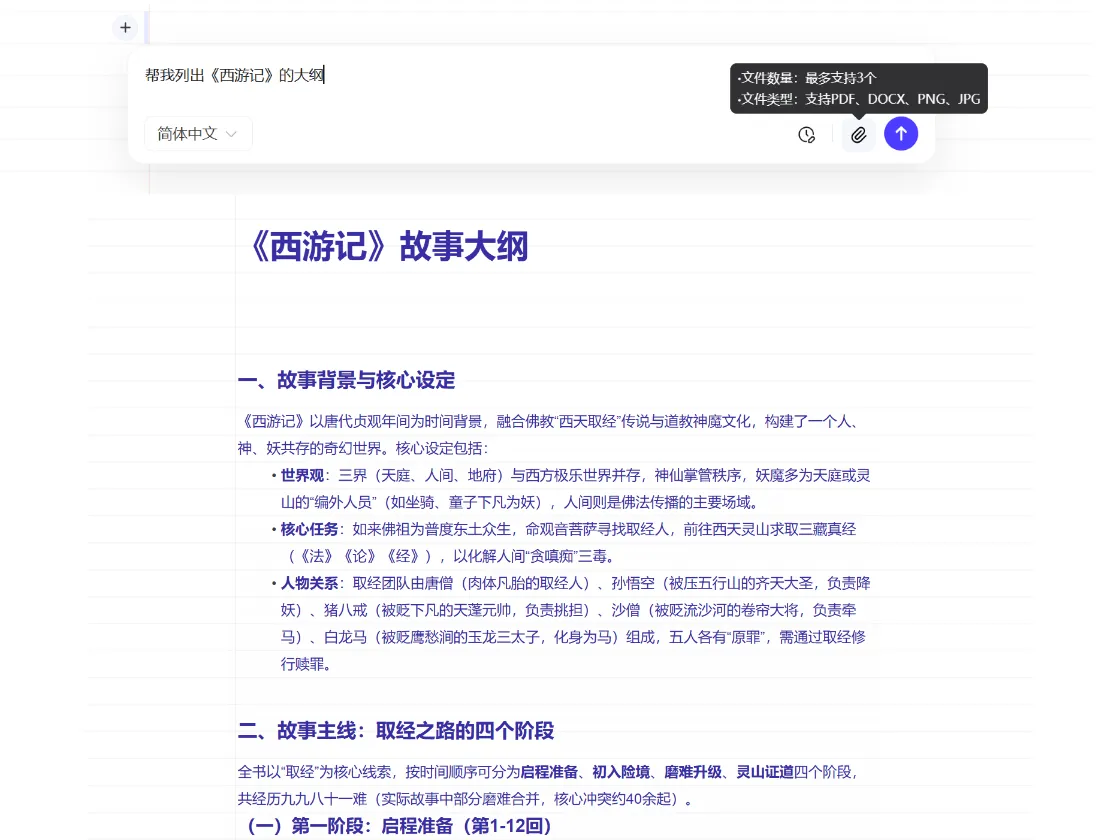
Task: Click the 《西游记》故事大纲 title heading
Action: 384,246
